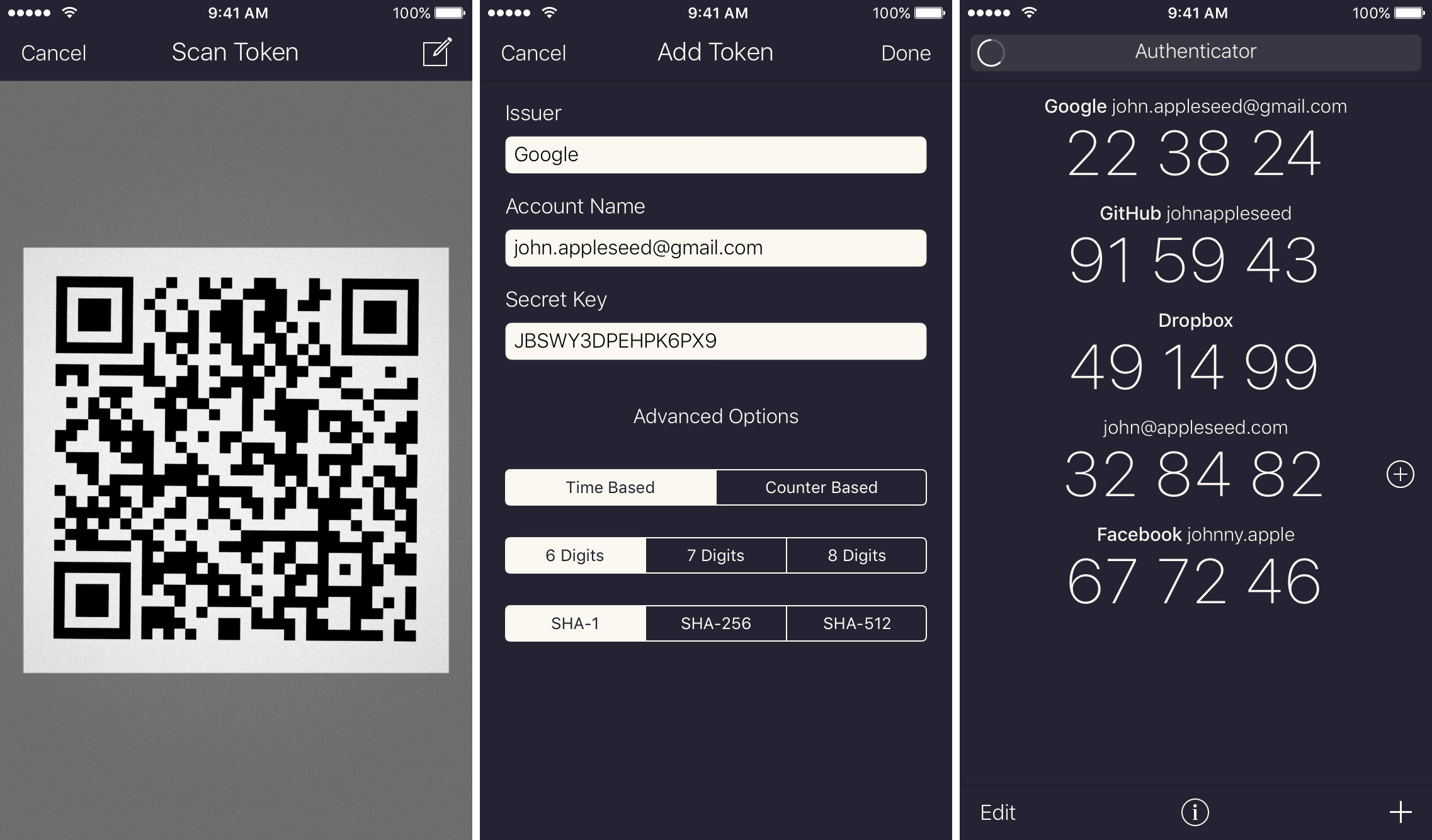The height and width of the screenshot is (840, 1432).
Task: Select Time Based token toggle
Action: [x=609, y=487]
